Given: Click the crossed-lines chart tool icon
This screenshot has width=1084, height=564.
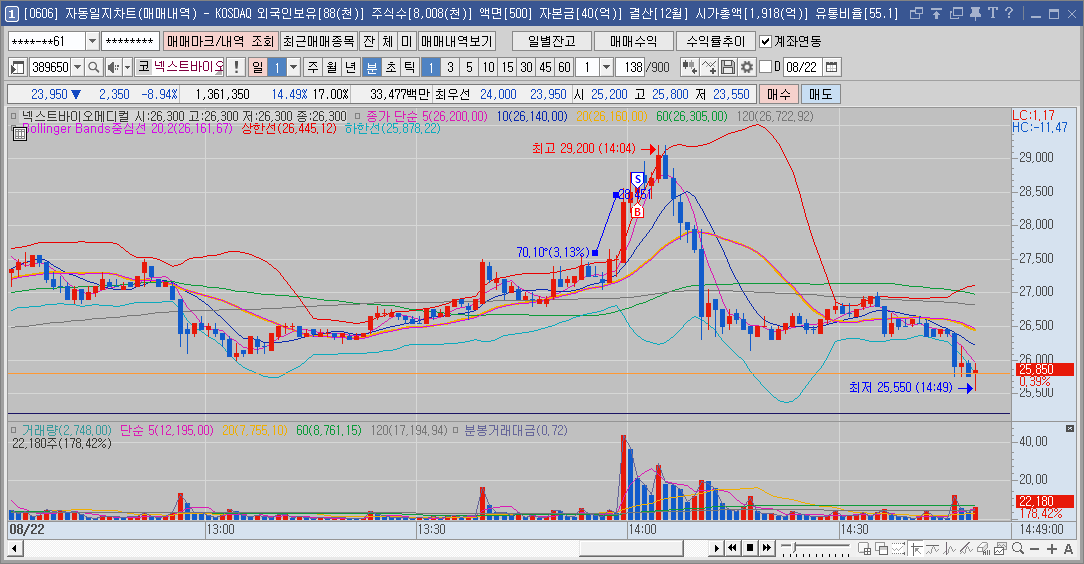Looking at the screenshot, I should (x=709, y=67).
